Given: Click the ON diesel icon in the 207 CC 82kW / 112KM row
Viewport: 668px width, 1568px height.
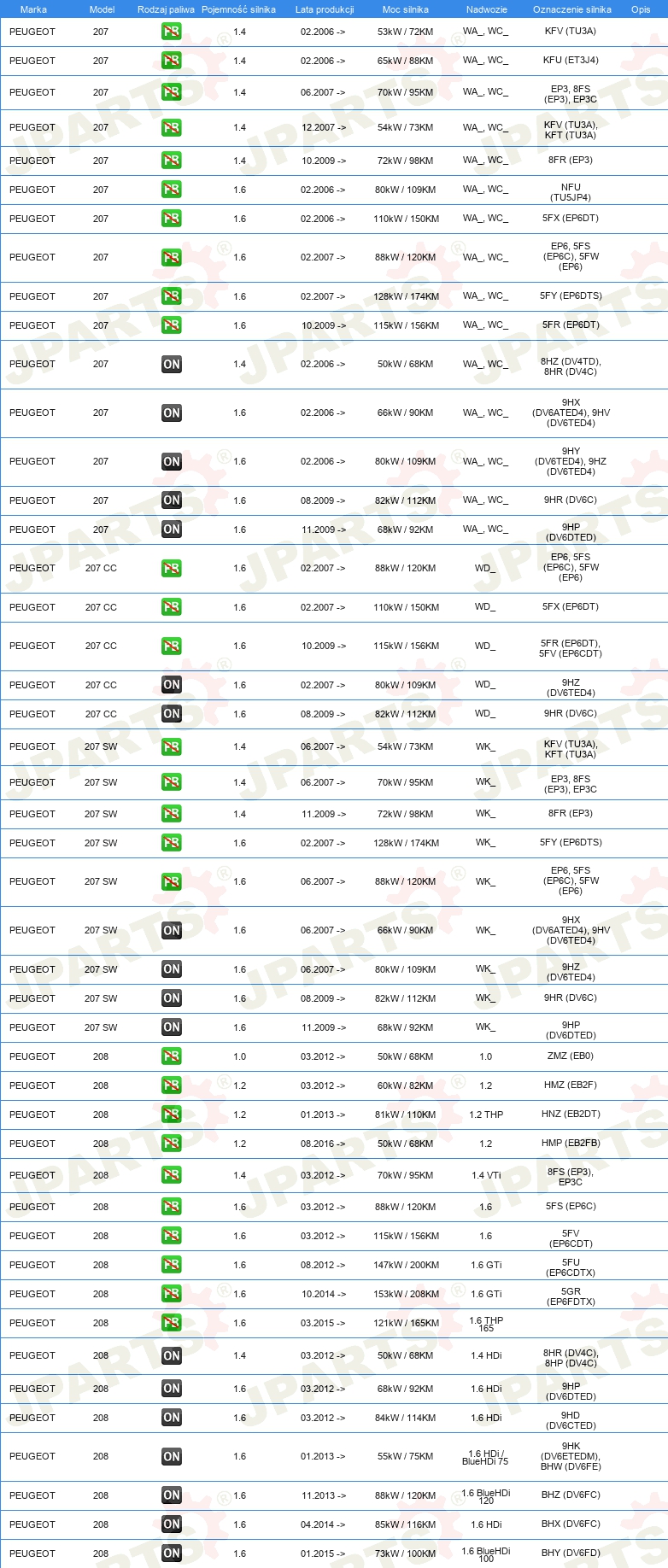Looking at the screenshot, I should tap(172, 714).
